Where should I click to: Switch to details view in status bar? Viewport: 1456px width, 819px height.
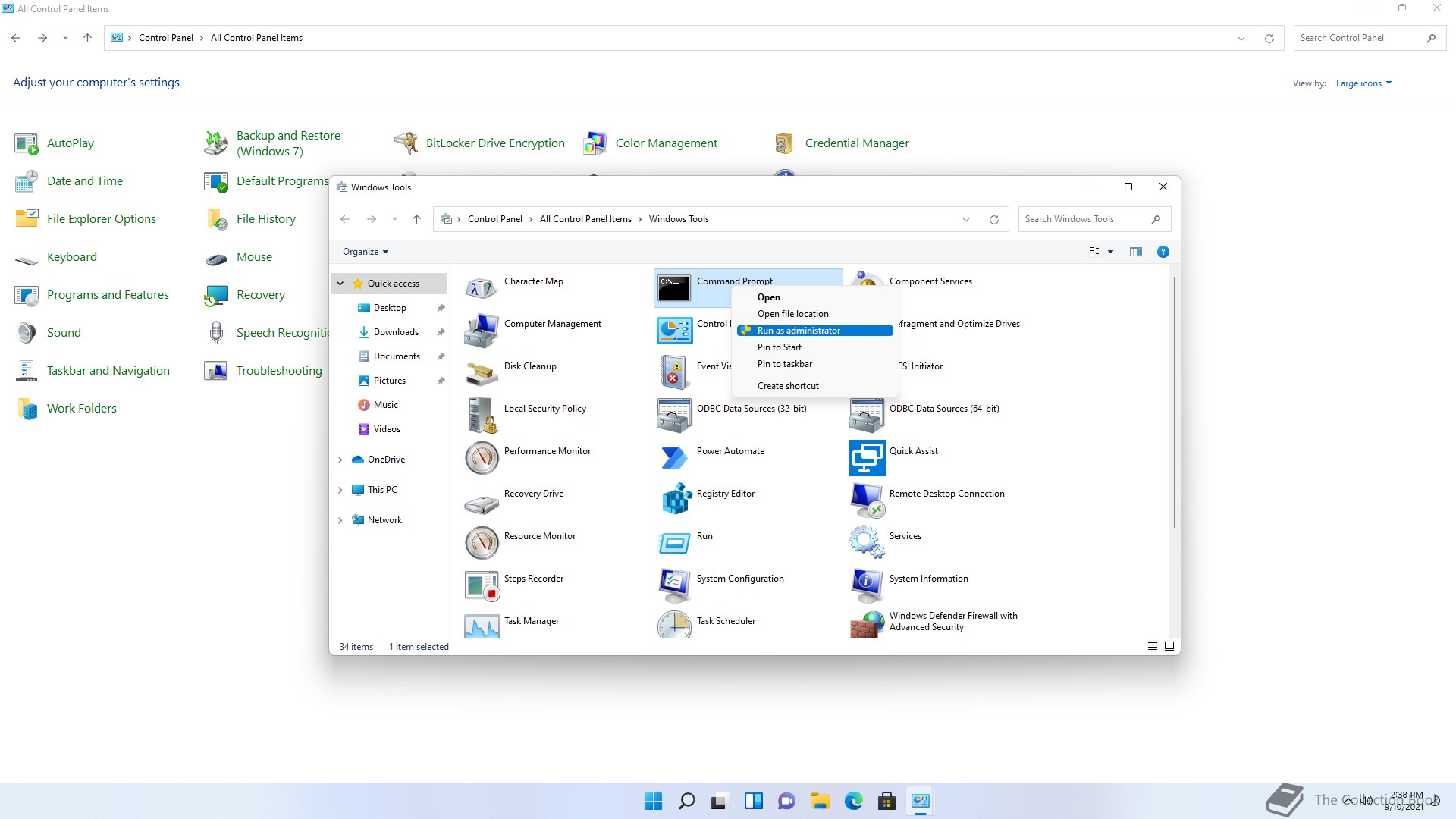[x=1152, y=646]
